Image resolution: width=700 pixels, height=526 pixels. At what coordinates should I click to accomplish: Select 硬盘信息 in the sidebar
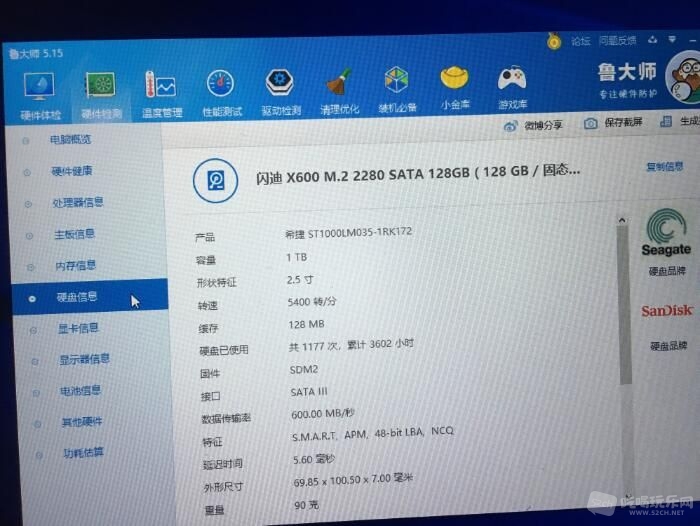[91, 296]
